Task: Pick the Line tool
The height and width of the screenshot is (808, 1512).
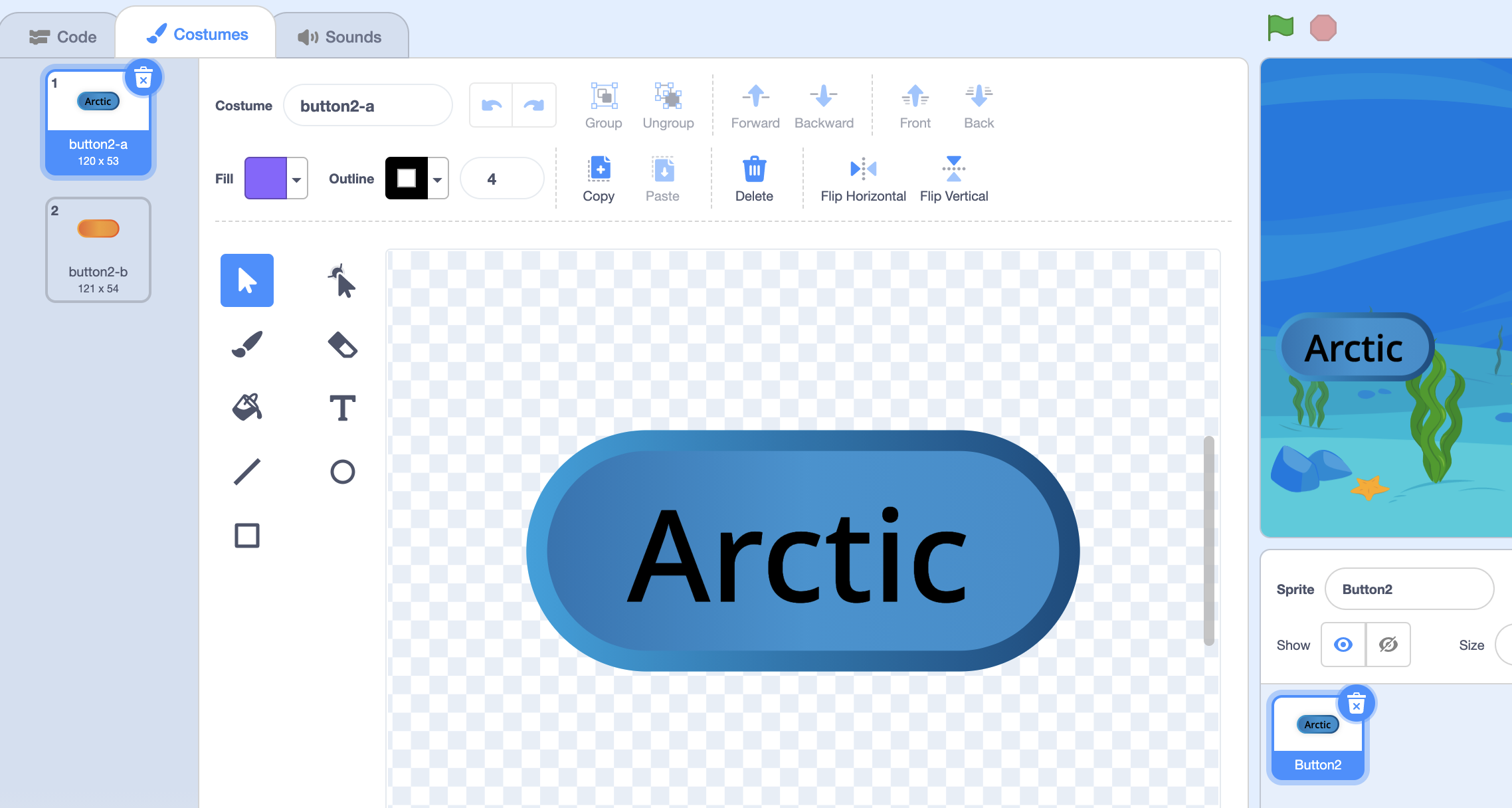Action: click(x=247, y=472)
